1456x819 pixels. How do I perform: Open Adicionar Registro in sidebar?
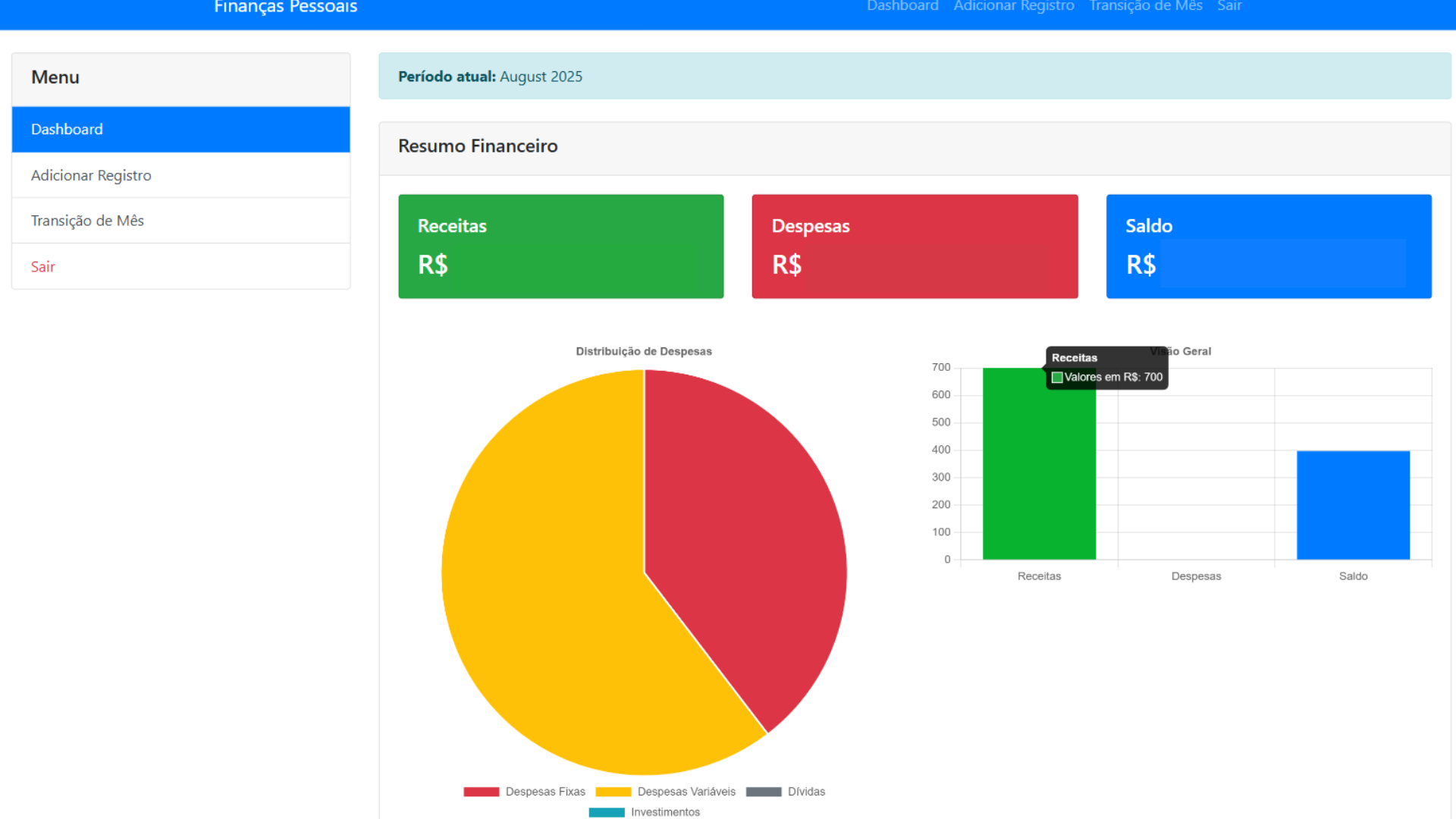point(91,175)
